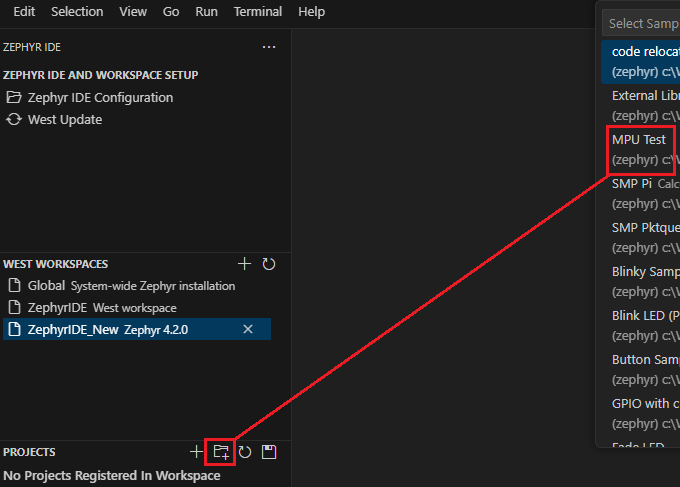Click 'No Projects Registered In Workspace' text

pos(112,476)
